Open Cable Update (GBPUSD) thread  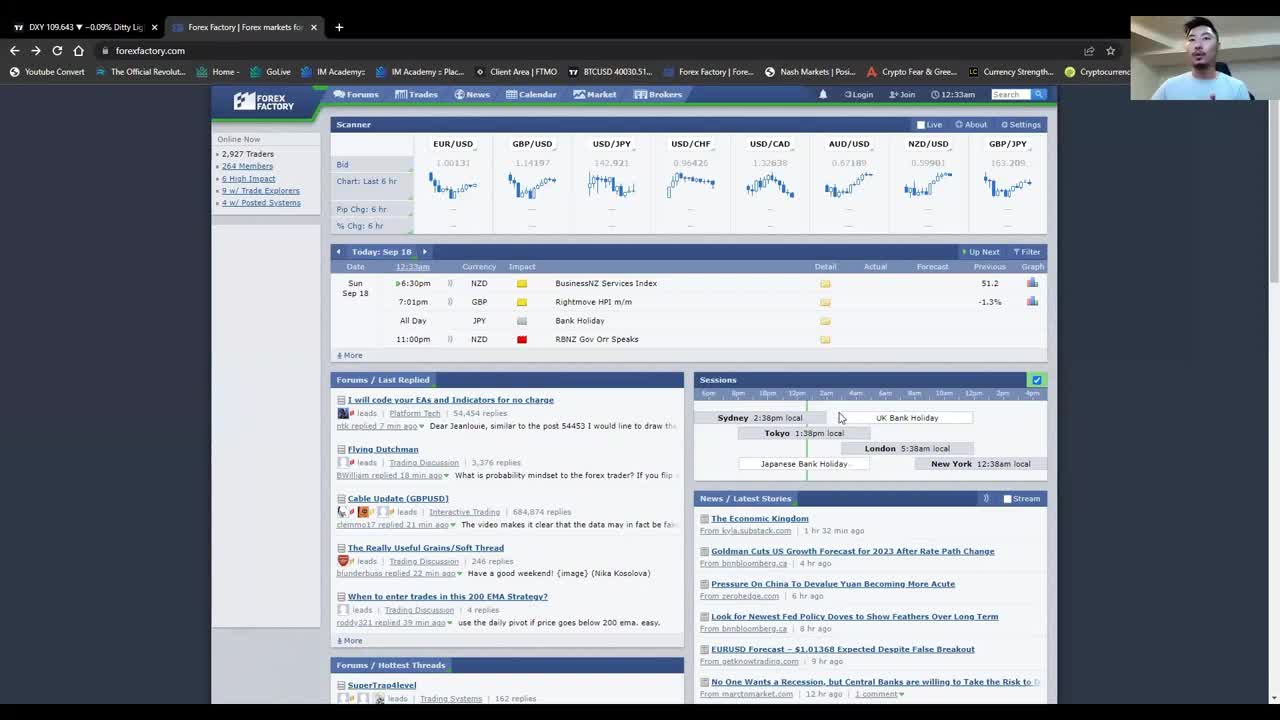398,498
